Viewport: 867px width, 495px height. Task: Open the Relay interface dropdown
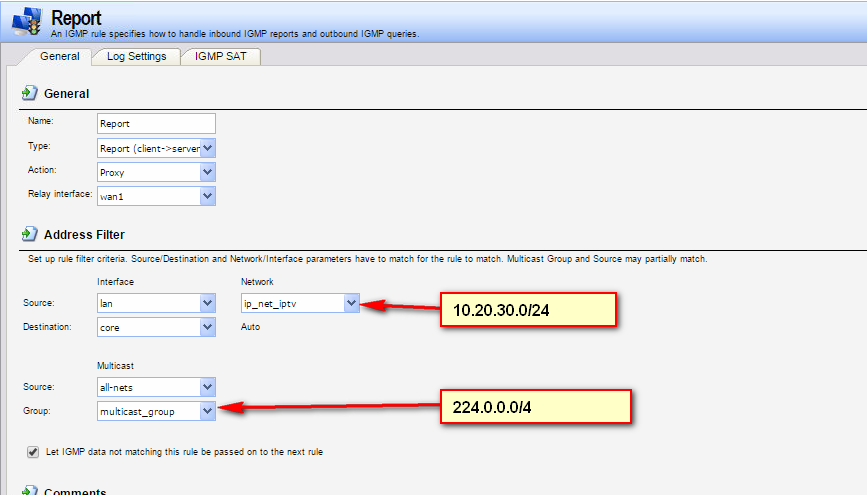tap(208, 196)
